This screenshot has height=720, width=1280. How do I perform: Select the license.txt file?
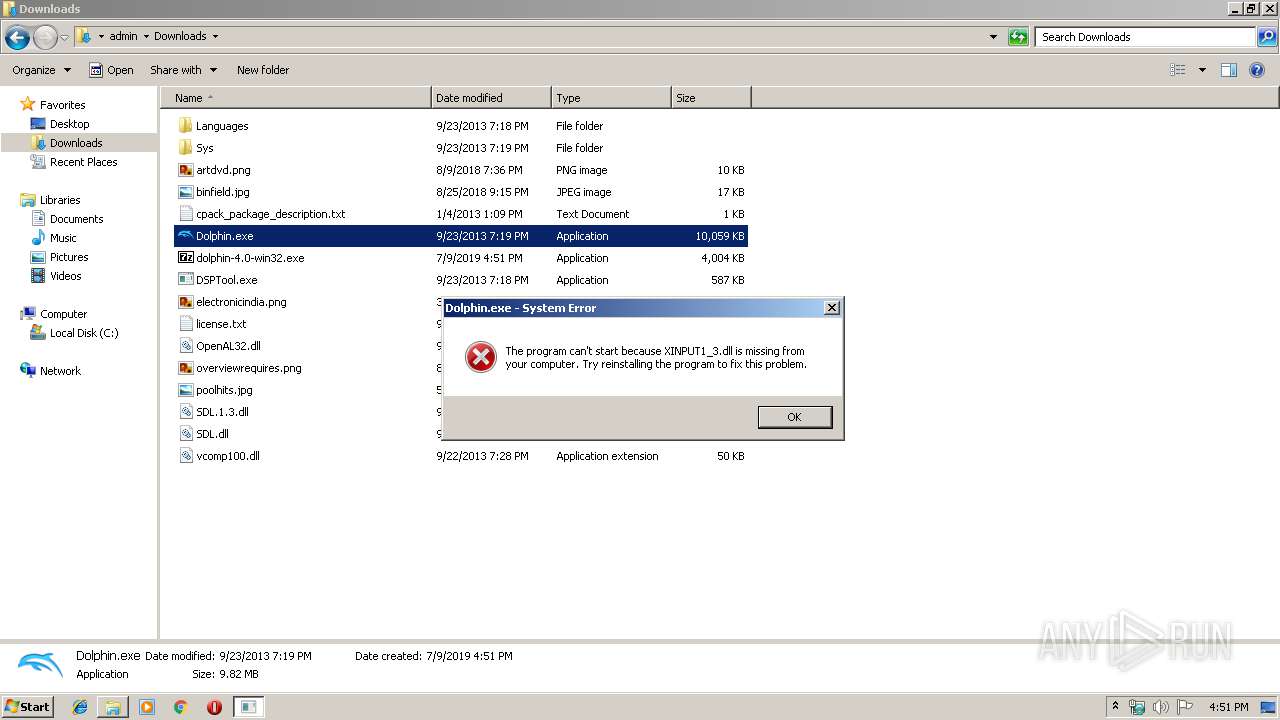[221, 324]
